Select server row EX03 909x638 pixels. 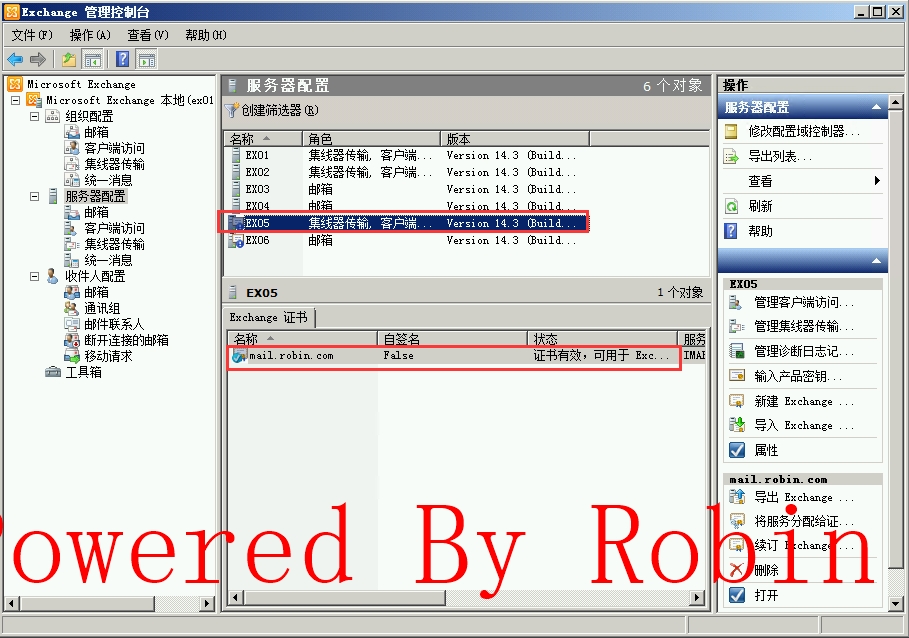(x=404, y=189)
